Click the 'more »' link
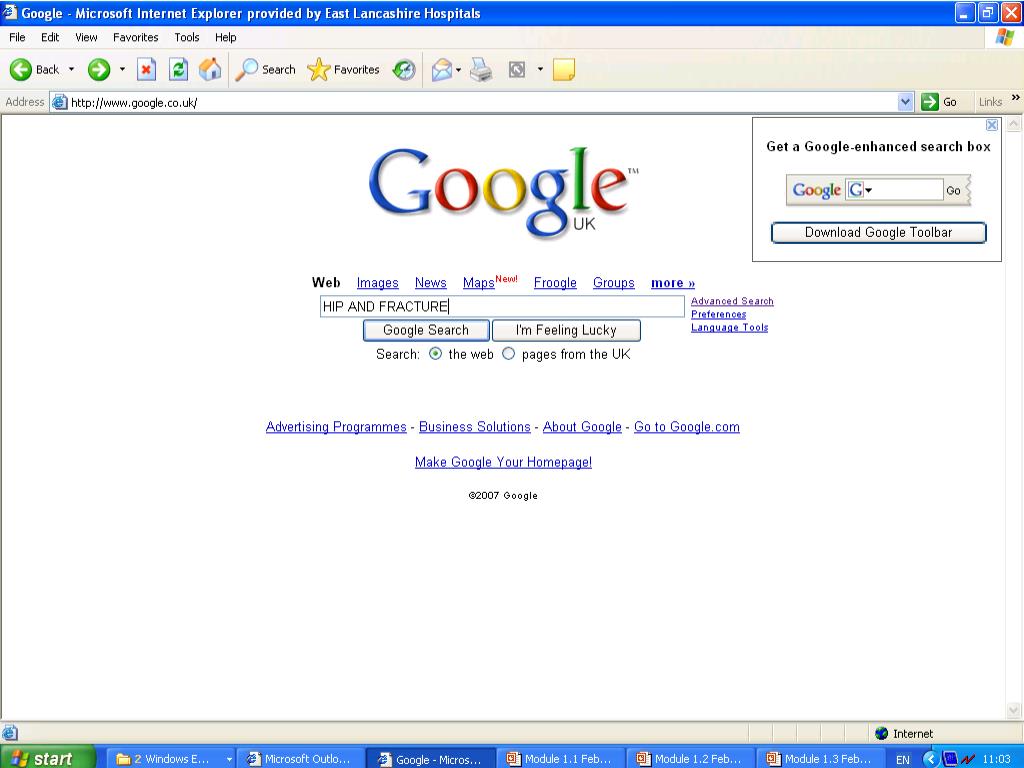 coord(673,283)
